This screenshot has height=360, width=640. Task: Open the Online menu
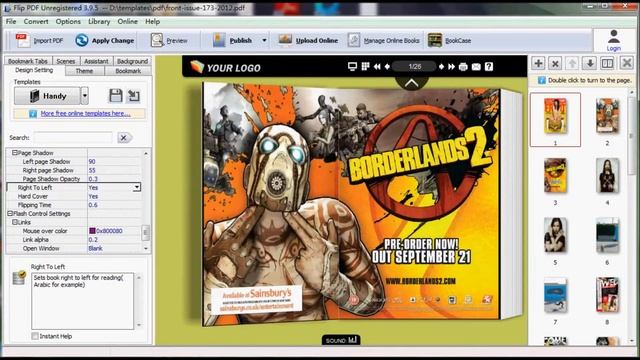[128, 22]
